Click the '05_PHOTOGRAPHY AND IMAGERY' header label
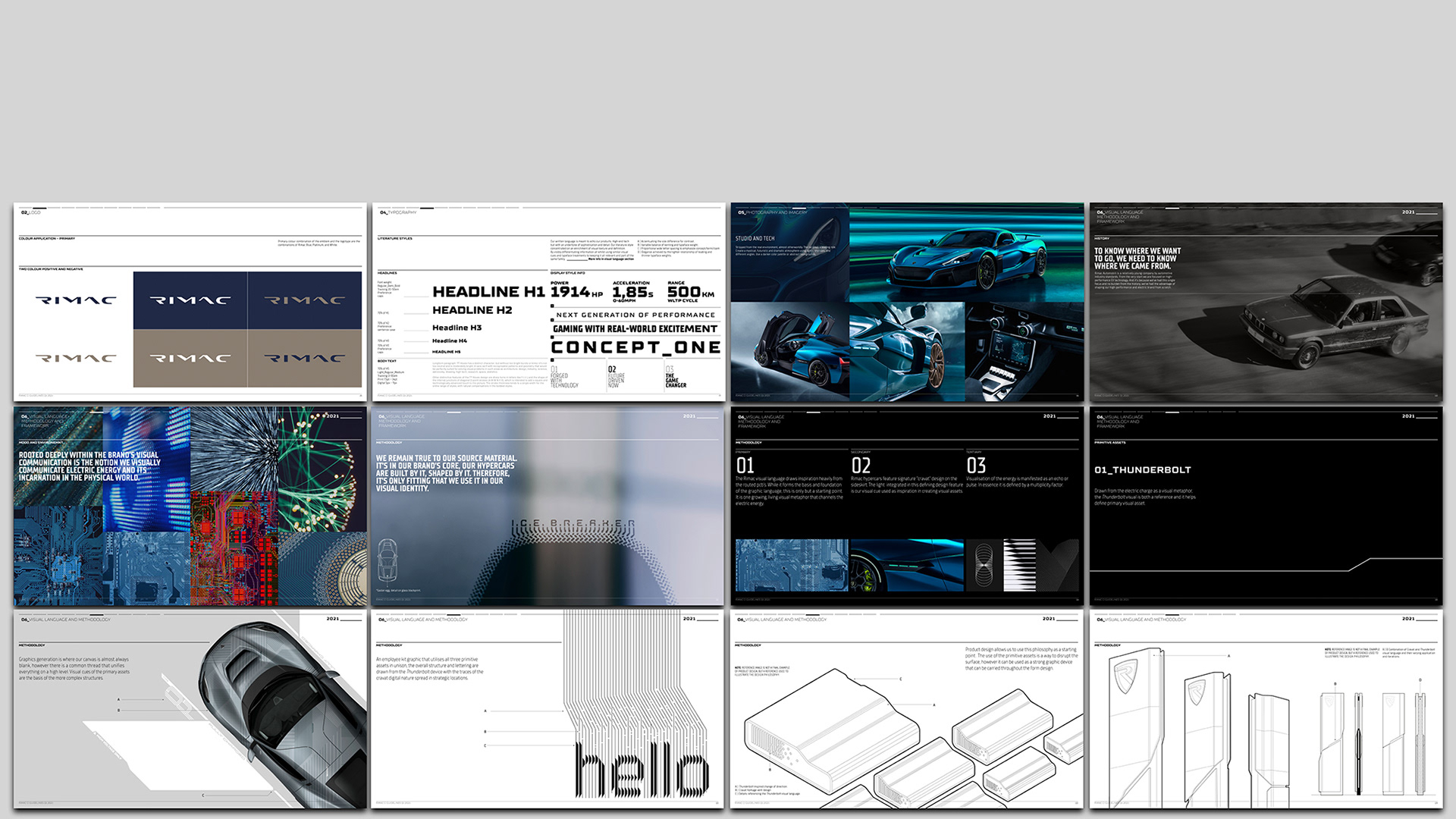Screen dimensions: 1456x819 [773, 212]
